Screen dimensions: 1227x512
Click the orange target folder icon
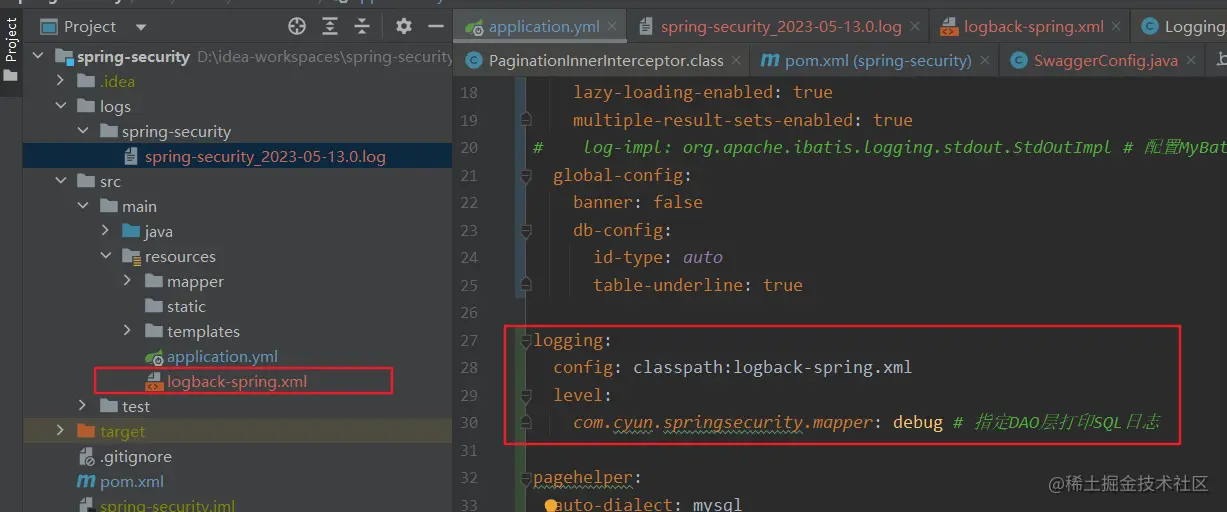(x=87, y=432)
